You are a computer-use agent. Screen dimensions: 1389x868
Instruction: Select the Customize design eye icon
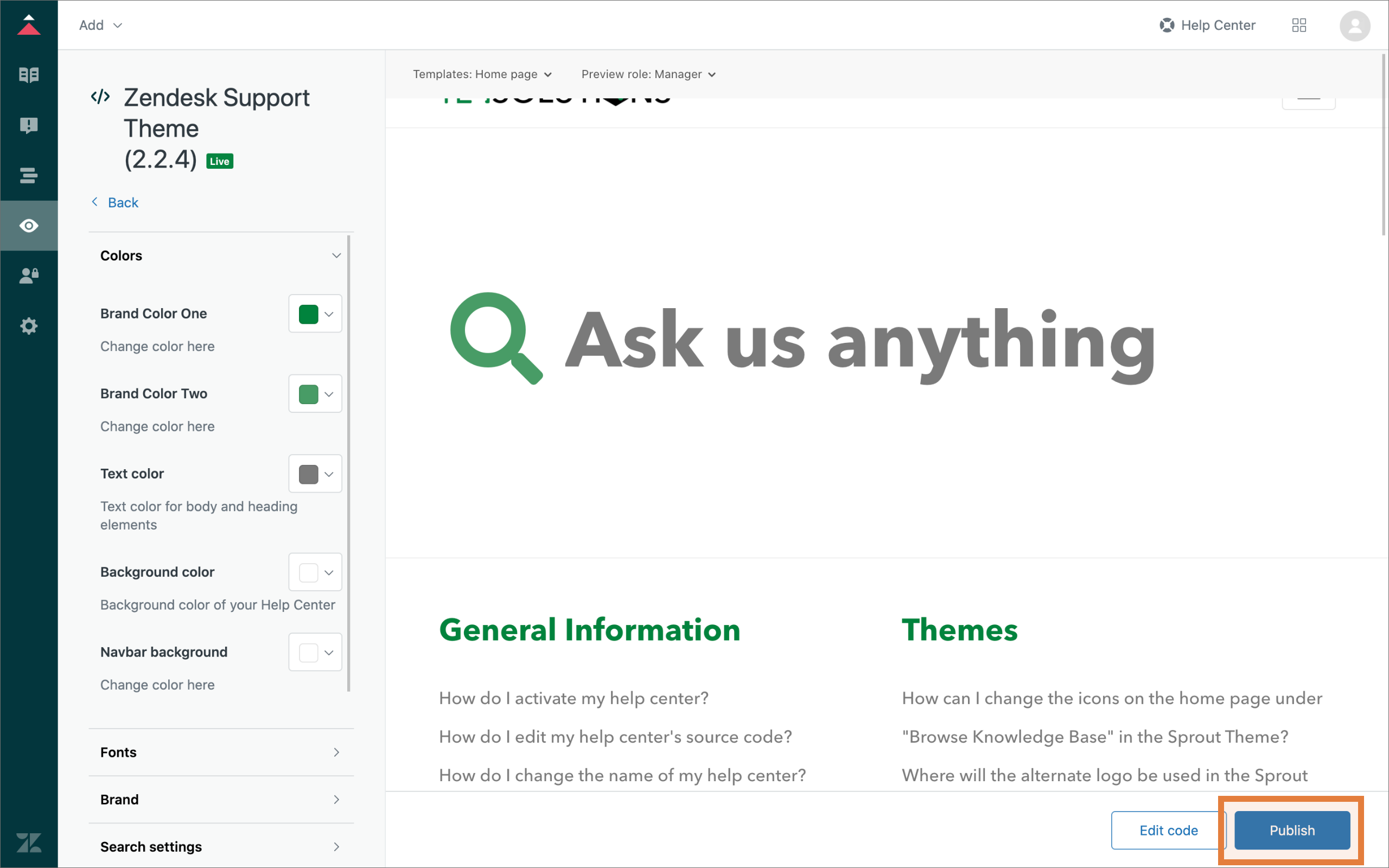[x=29, y=226]
